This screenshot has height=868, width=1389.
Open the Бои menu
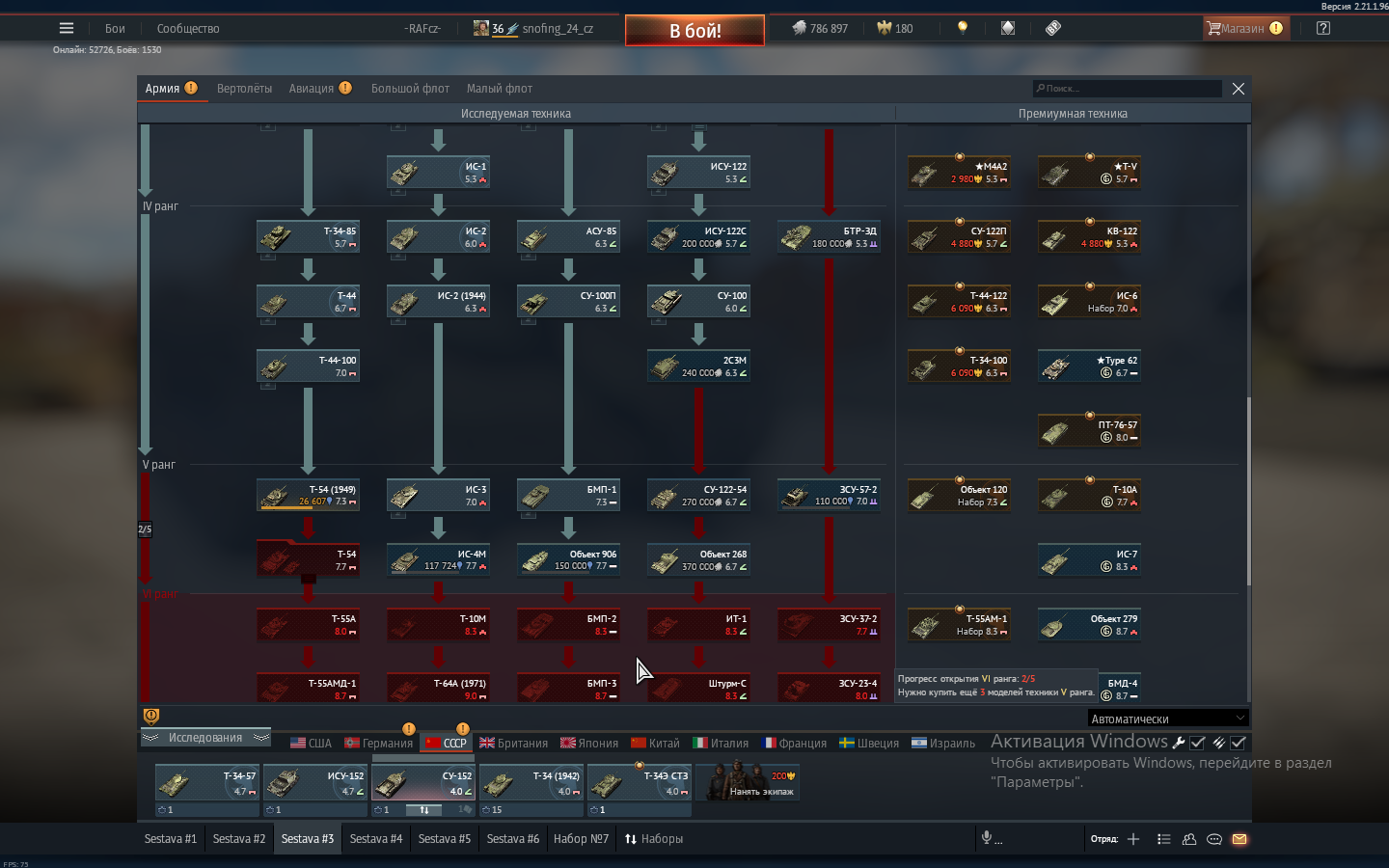click(115, 29)
